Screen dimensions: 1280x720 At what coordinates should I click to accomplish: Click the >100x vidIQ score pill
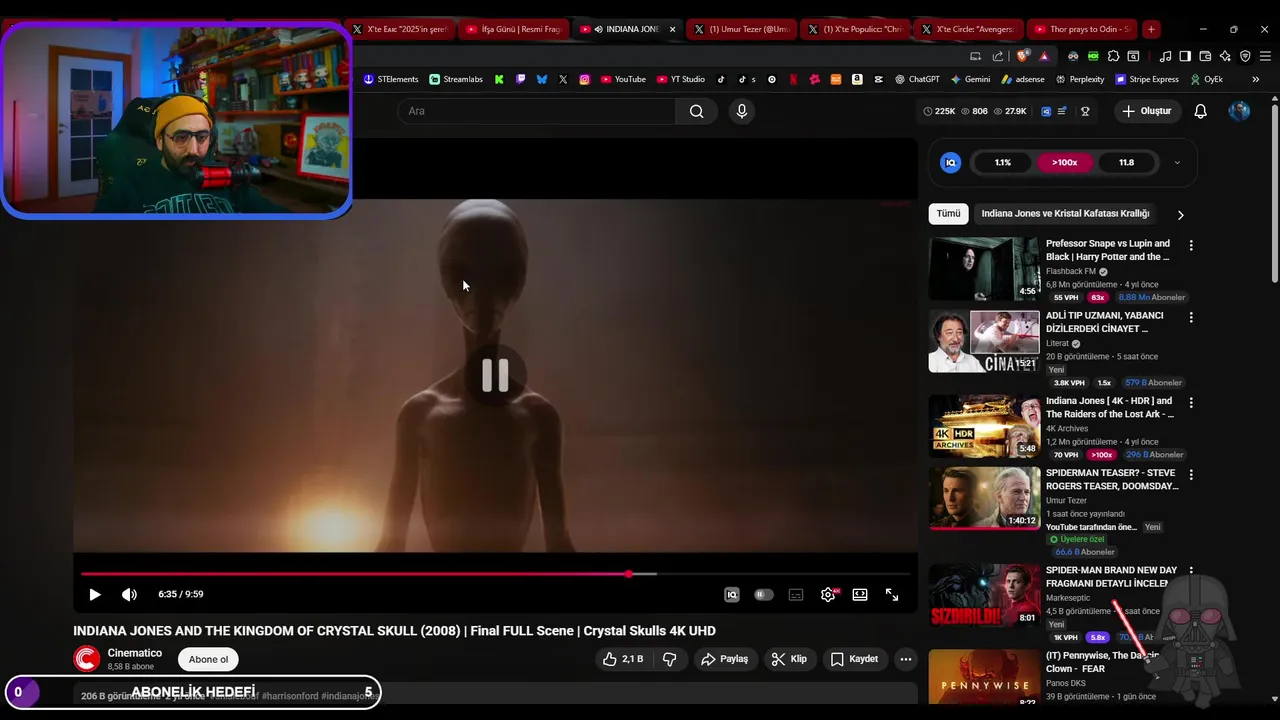1065,162
